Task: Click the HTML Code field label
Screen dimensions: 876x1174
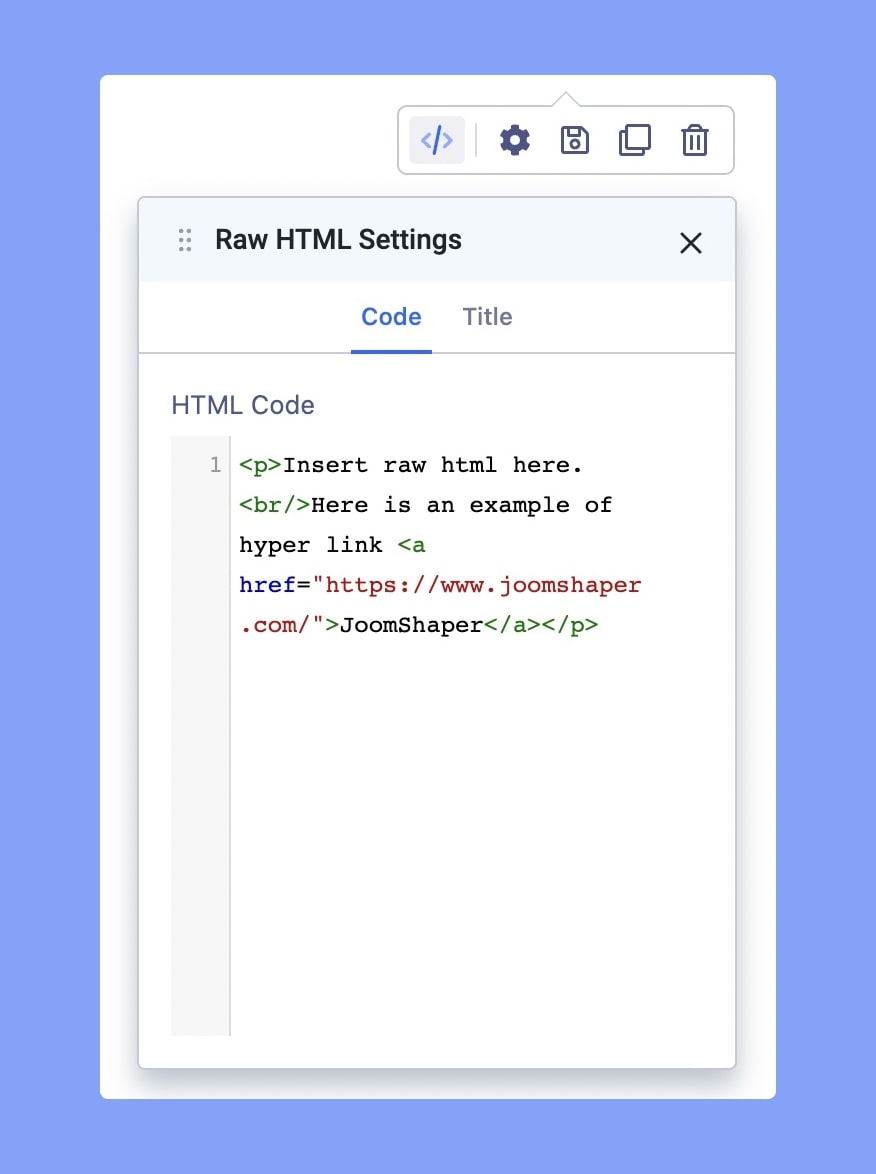Action: [x=243, y=405]
